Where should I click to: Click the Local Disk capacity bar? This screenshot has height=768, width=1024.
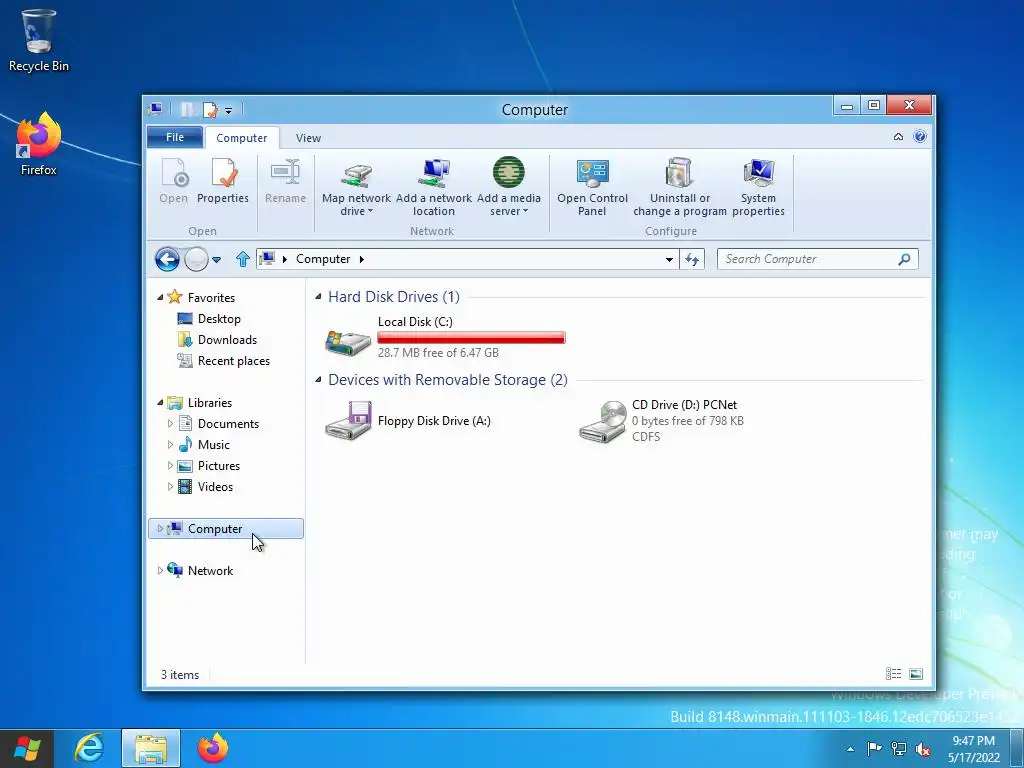click(x=472, y=338)
